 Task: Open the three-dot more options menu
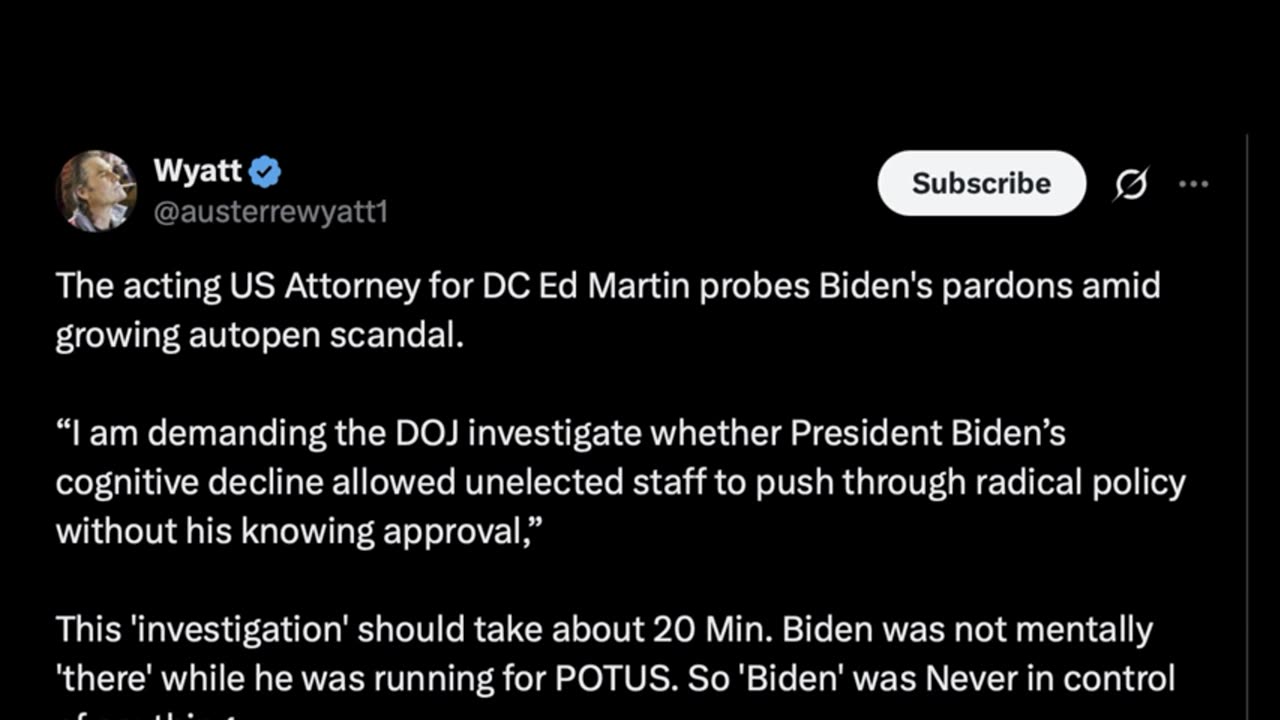tap(1194, 184)
